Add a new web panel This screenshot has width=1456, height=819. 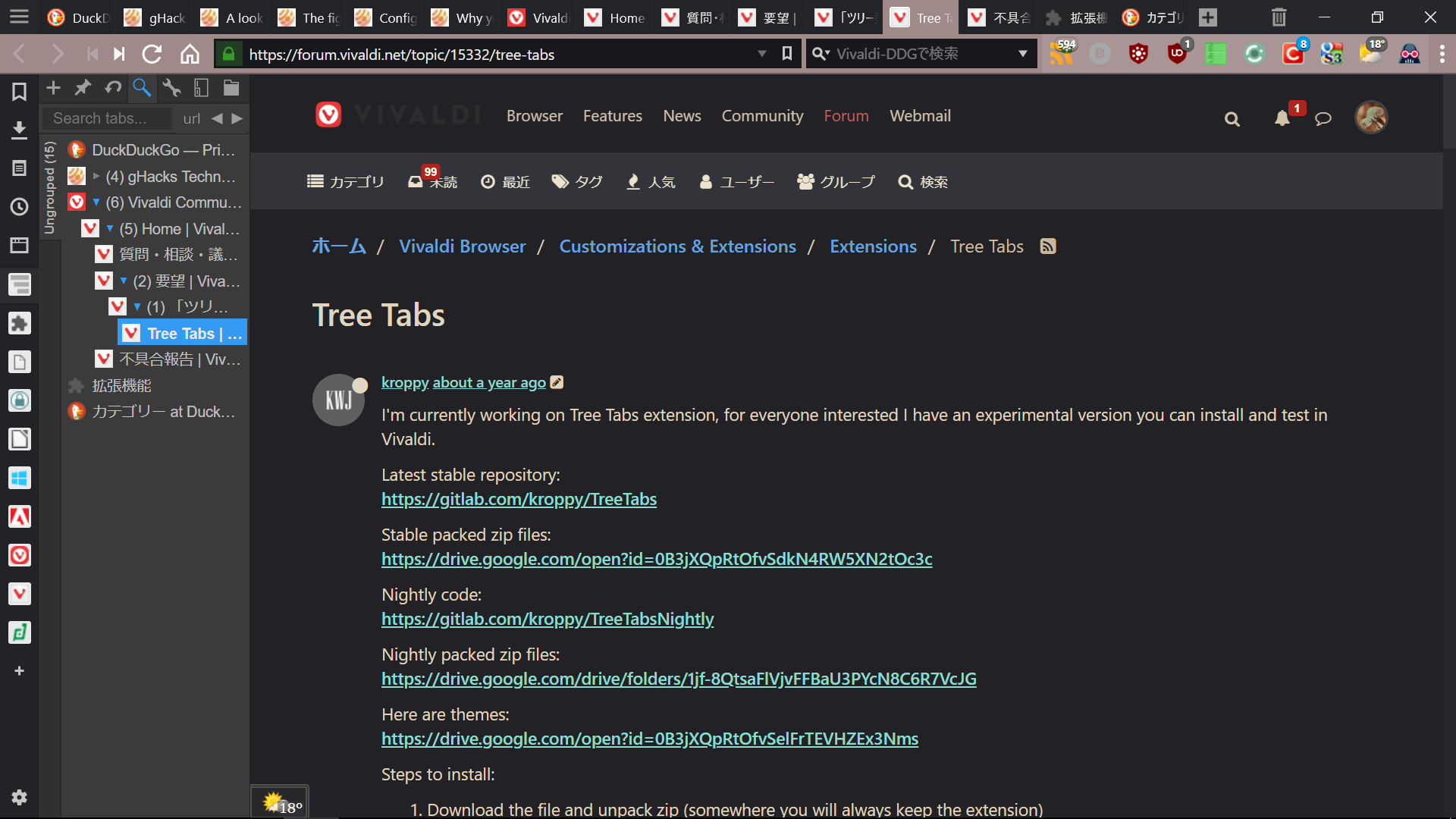[x=19, y=671]
